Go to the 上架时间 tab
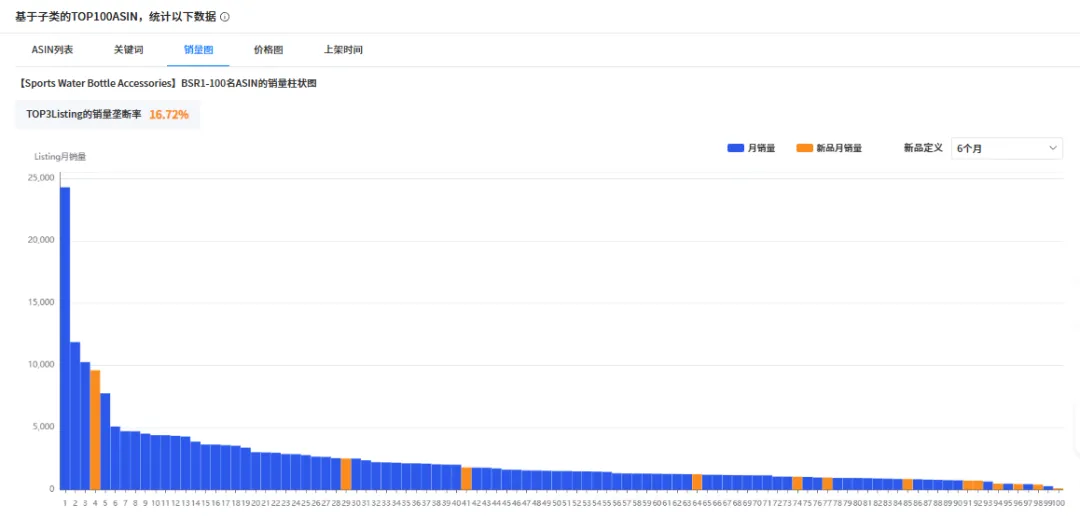The width and height of the screenshot is (1080, 519). click(344, 50)
